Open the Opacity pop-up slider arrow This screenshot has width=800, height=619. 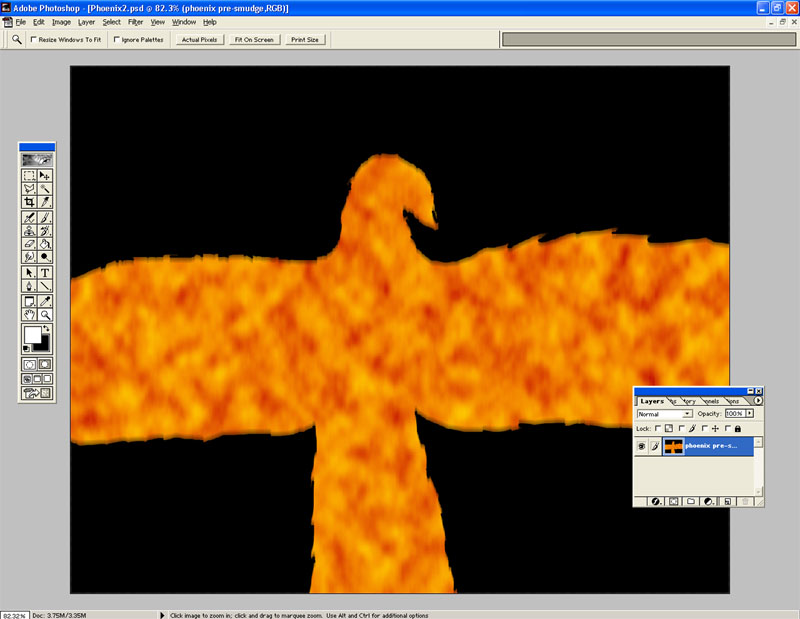pyautogui.click(x=750, y=413)
